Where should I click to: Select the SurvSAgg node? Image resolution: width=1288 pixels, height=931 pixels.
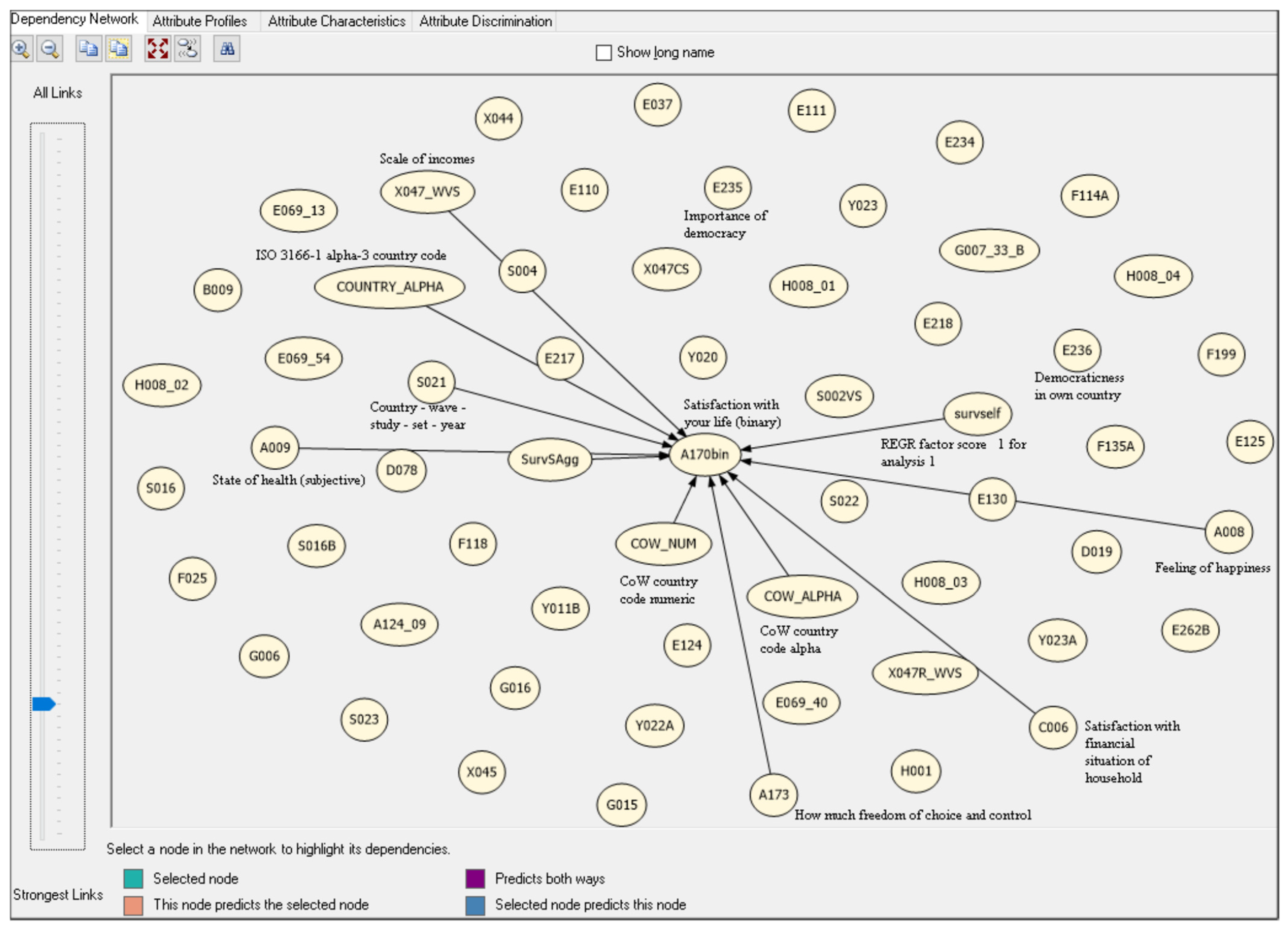pos(549,459)
